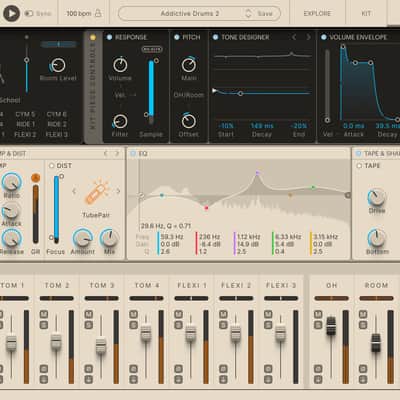Open the Addictive Drums 2 preset name

[190, 13]
